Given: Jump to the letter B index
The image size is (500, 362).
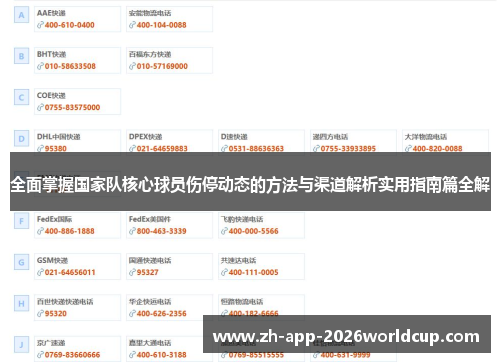Looking at the screenshot, I should [x=21, y=56].
